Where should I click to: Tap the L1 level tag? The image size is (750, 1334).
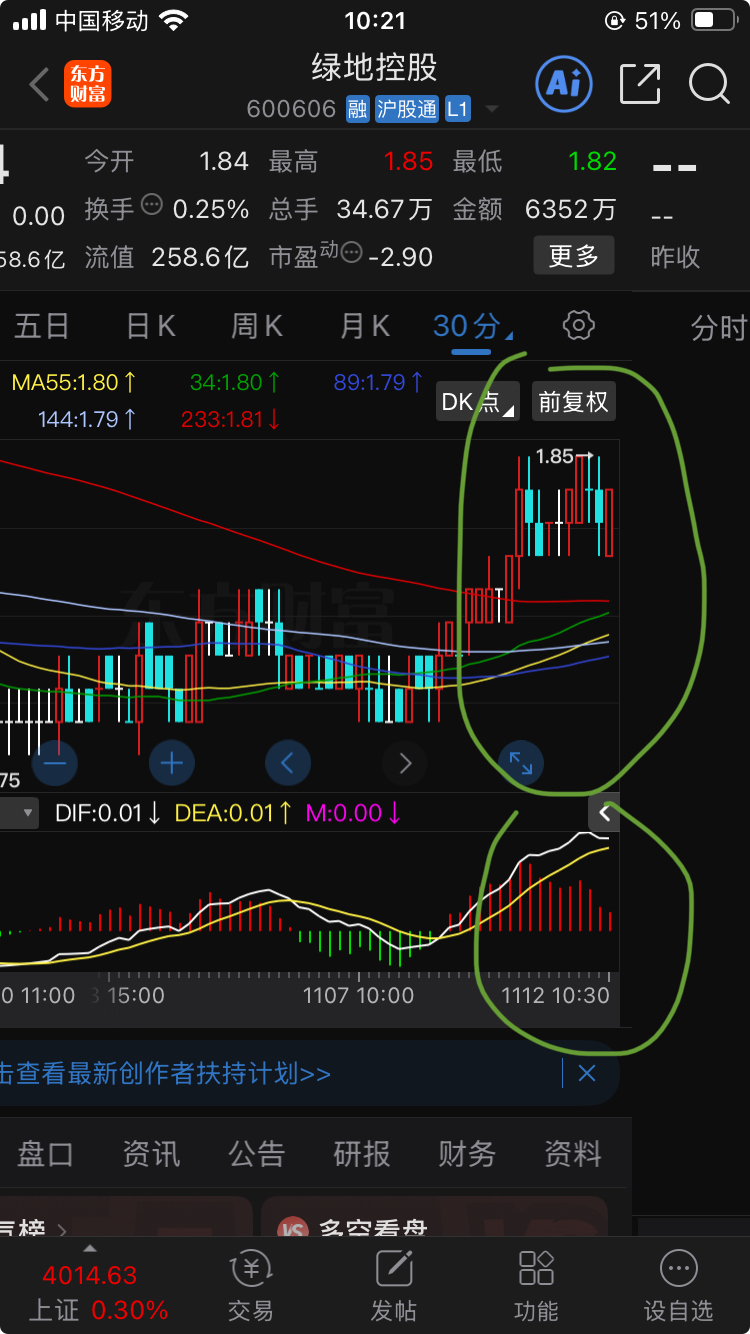[x=457, y=109]
